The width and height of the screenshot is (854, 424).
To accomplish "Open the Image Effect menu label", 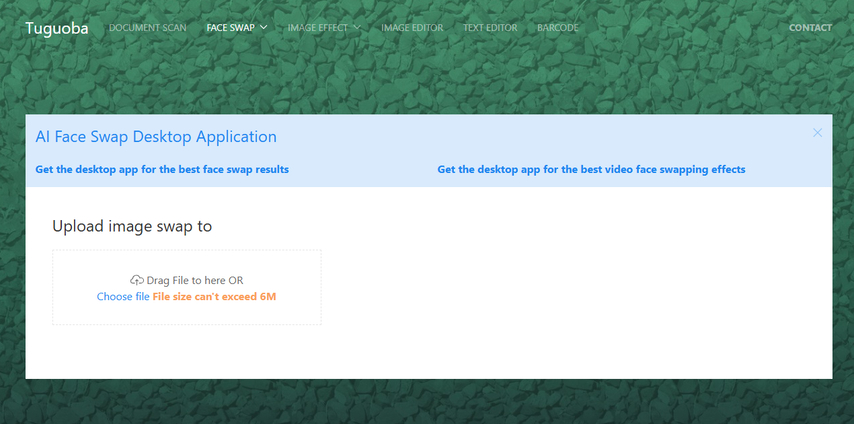I will point(318,27).
